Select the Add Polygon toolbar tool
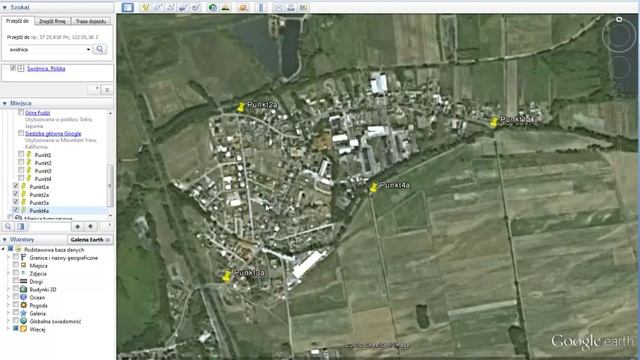The image size is (640, 360). tap(158, 7)
